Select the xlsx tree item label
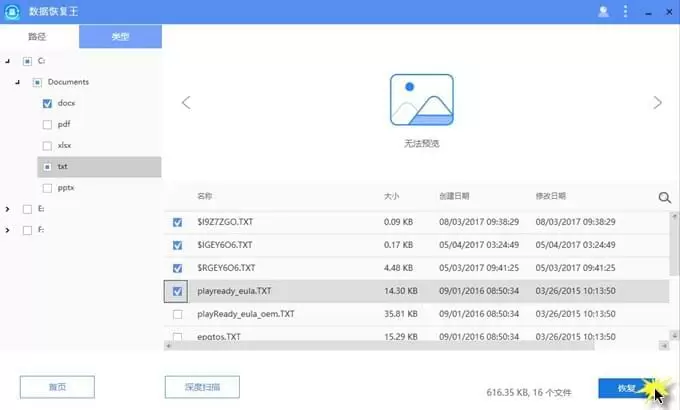The height and width of the screenshot is (410, 680). pos(64,145)
